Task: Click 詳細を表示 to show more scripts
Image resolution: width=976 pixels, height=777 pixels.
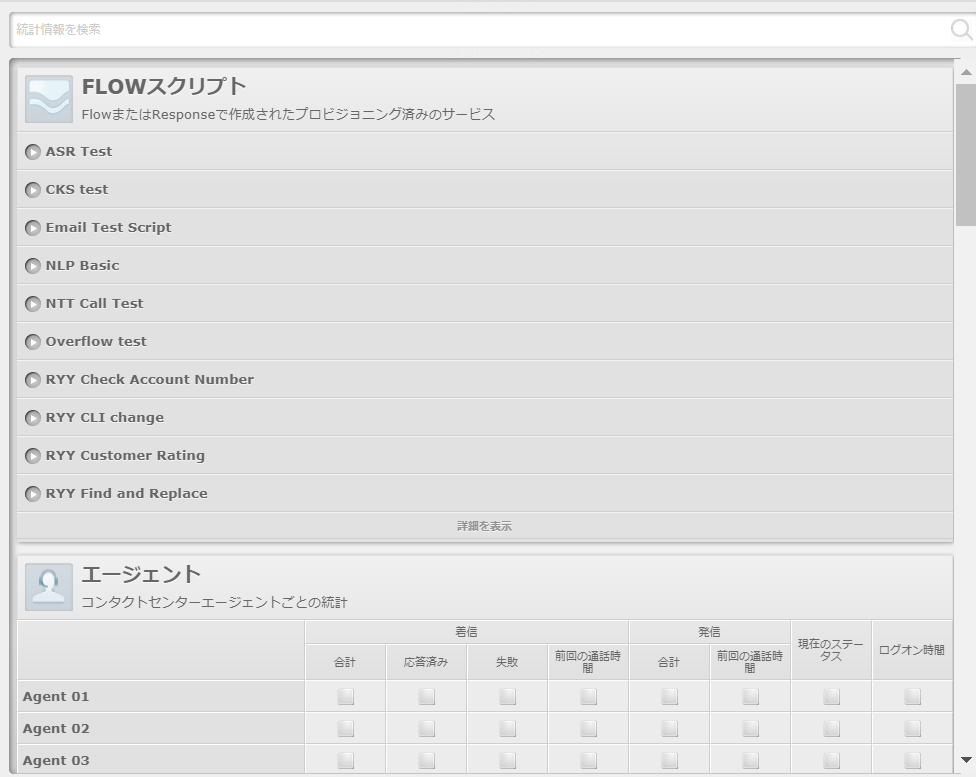Action: pyautogui.click(x=485, y=526)
